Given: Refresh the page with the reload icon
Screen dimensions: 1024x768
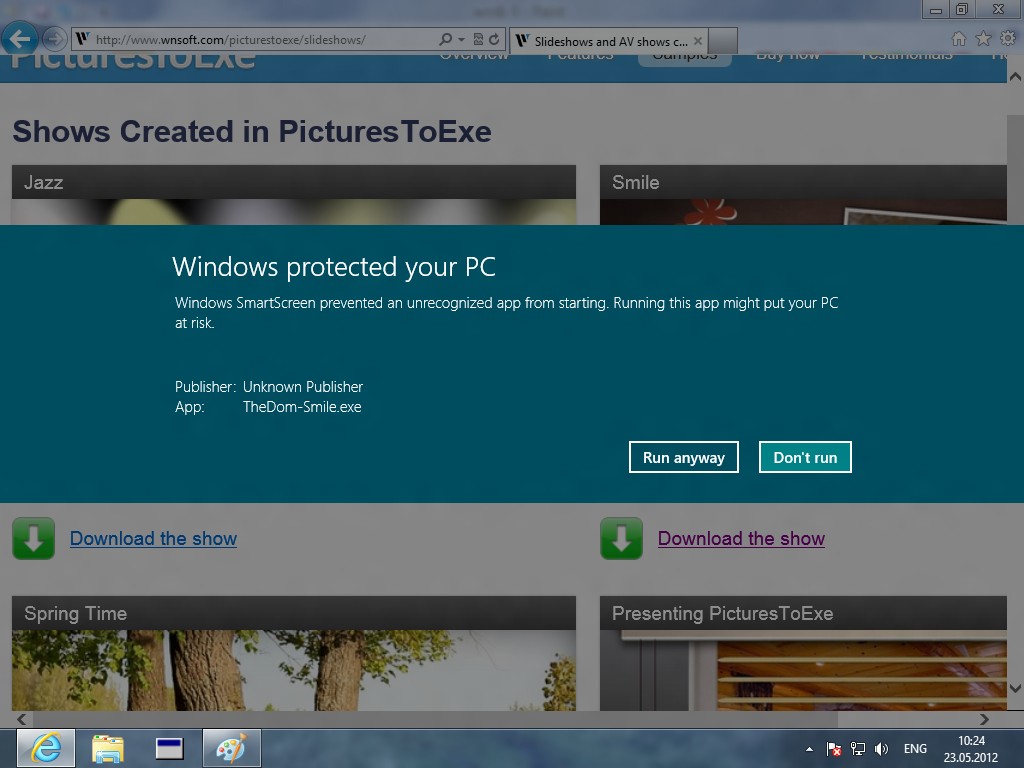Looking at the screenshot, I should click(494, 40).
